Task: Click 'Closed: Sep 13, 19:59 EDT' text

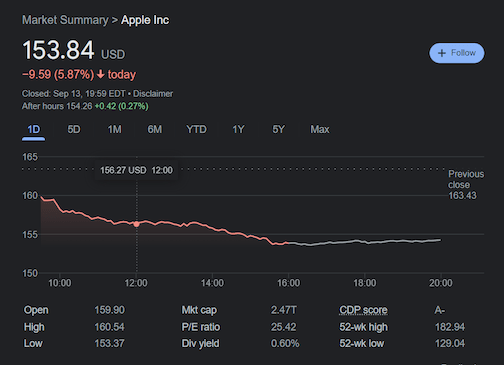Action: click(74, 94)
